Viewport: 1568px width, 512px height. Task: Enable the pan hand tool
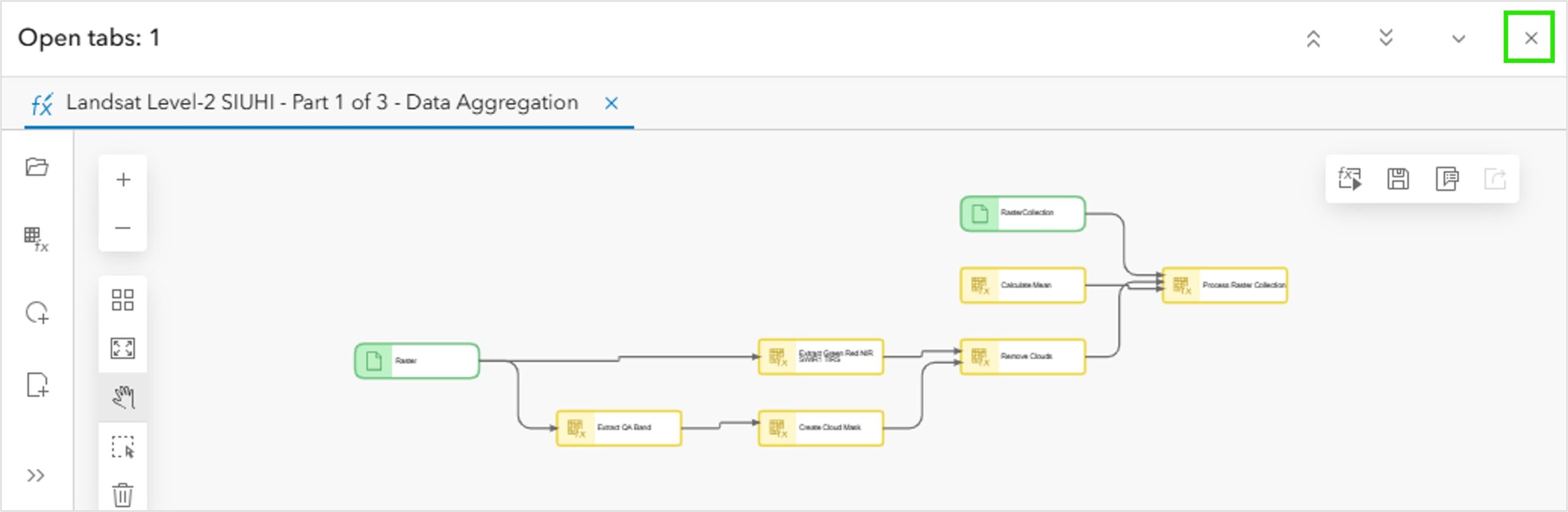[x=123, y=397]
